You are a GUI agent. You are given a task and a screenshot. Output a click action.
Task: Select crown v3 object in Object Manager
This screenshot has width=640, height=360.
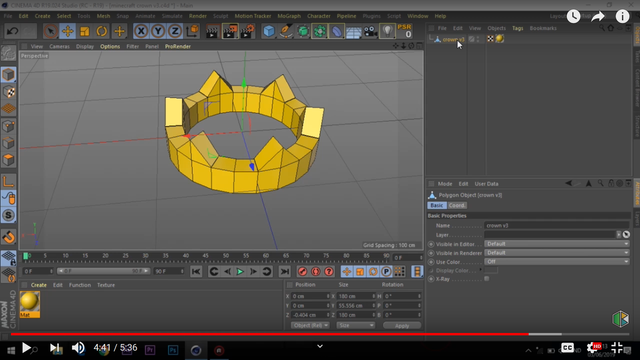tap(453, 39)
